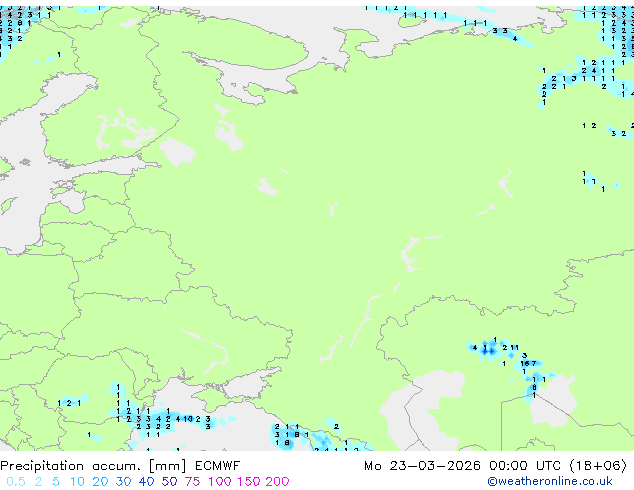Click the 2 mm legend value
Viewport: 634px width, 490px height.
tap(38, 482)
